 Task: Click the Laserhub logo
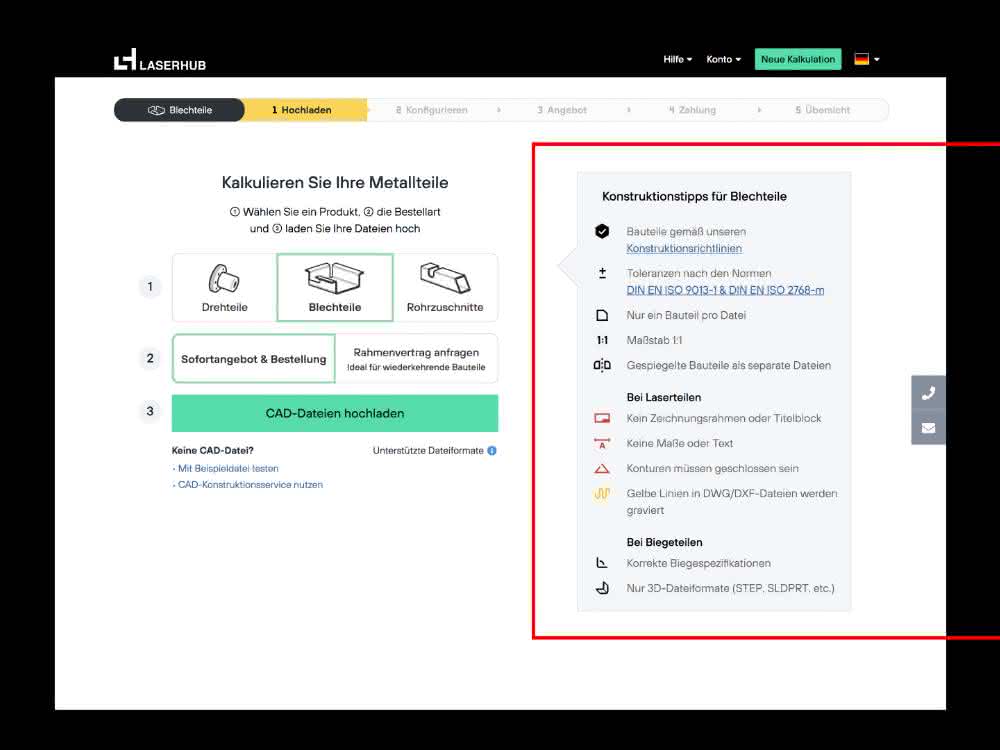pos(160,60)
